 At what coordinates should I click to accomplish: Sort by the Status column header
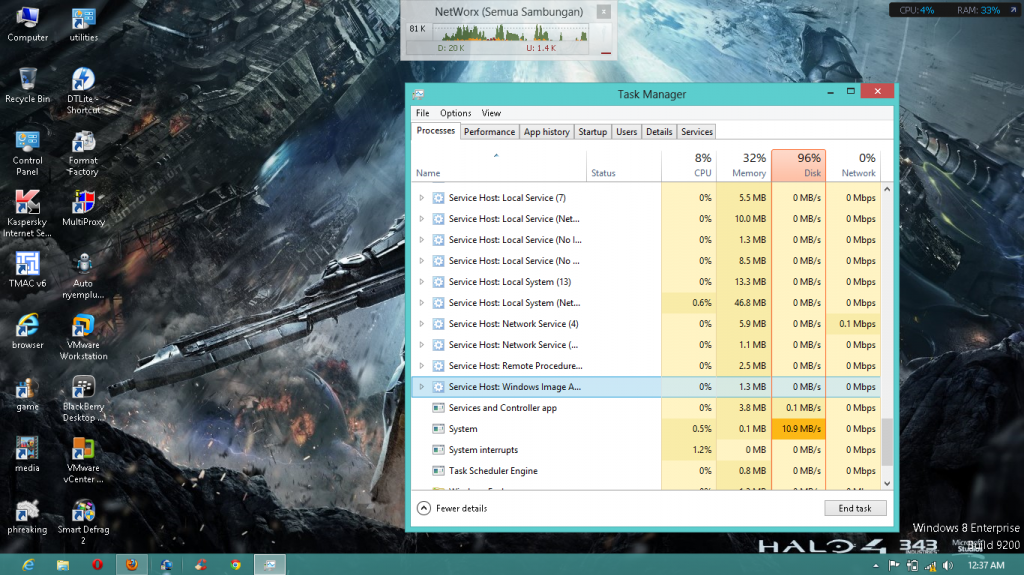coord(624,165)
